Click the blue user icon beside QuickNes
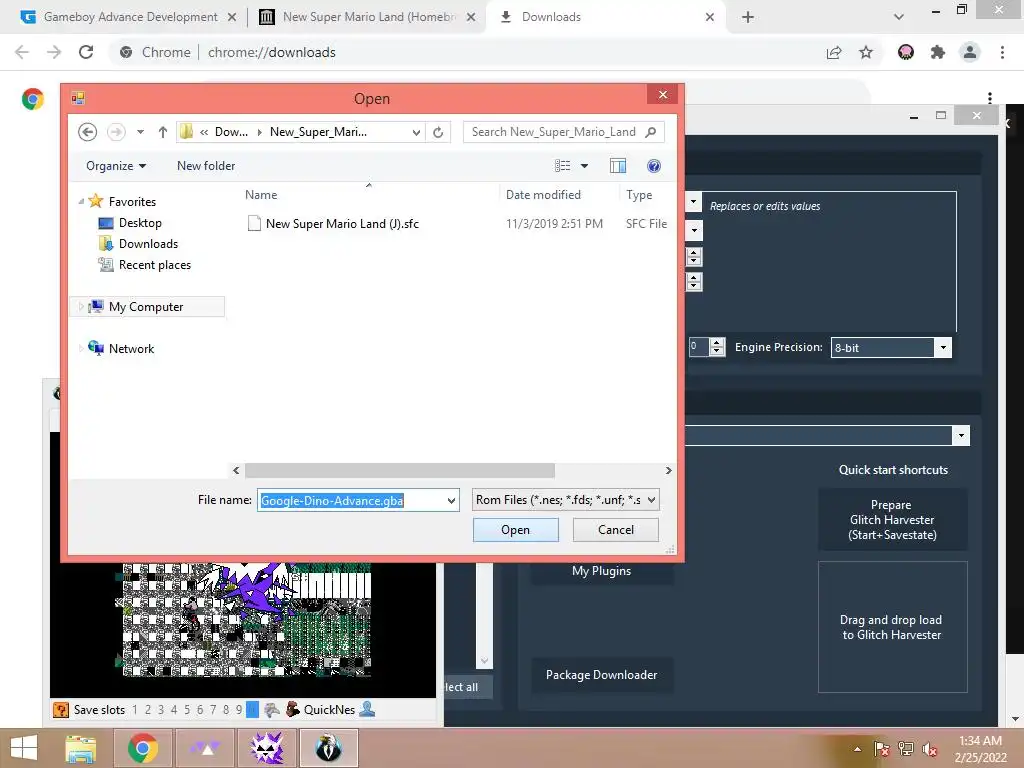The image size is (1024, 768). [x=367, y=709]
